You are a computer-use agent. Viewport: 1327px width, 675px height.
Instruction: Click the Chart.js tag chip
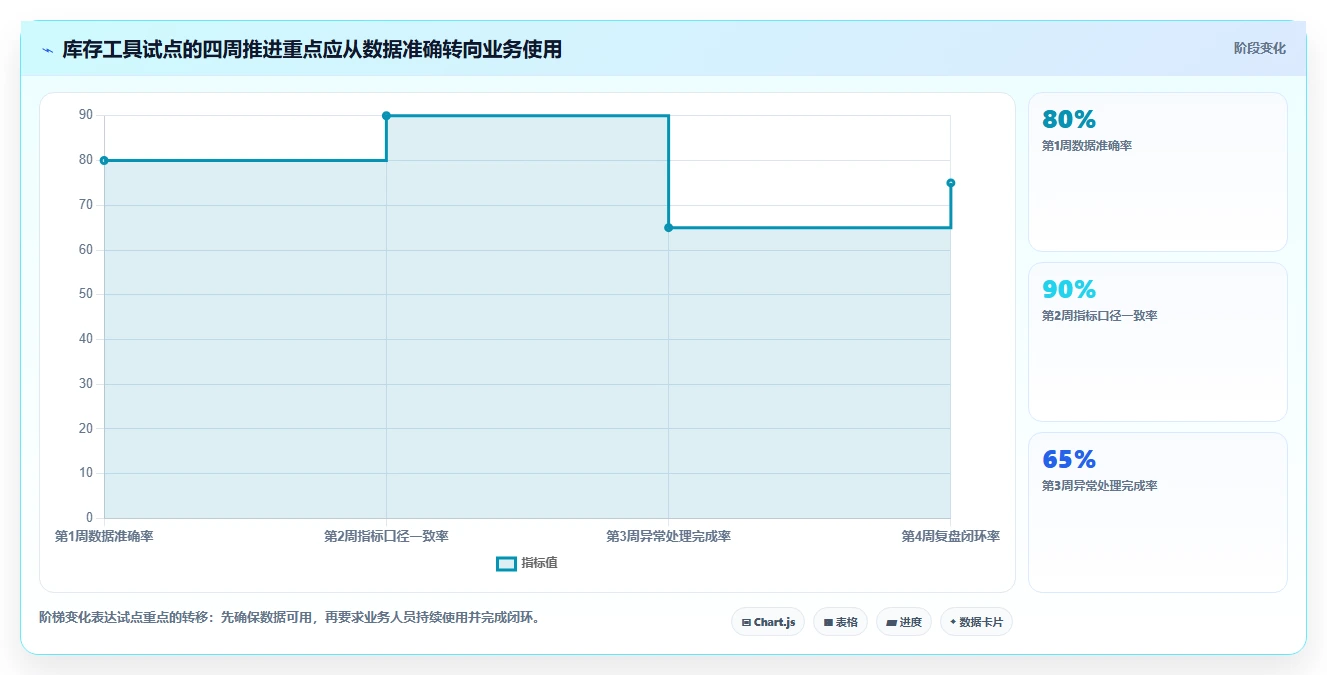[x=768, y=622]
